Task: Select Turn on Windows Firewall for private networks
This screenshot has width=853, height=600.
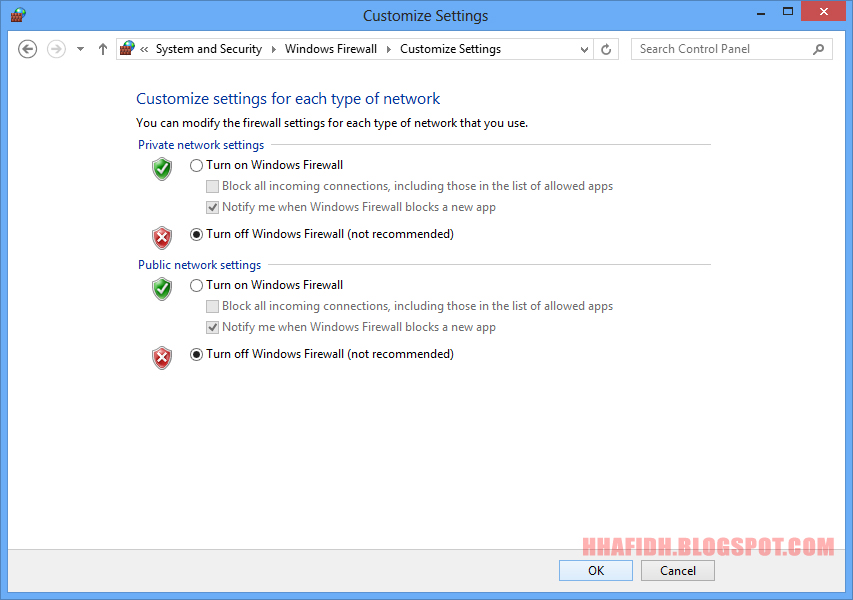Action: pyautogui.click(x=196, y=165)
